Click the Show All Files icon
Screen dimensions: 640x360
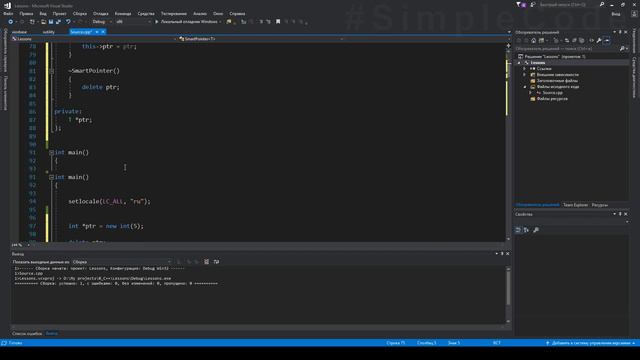(x=582, y=40)
